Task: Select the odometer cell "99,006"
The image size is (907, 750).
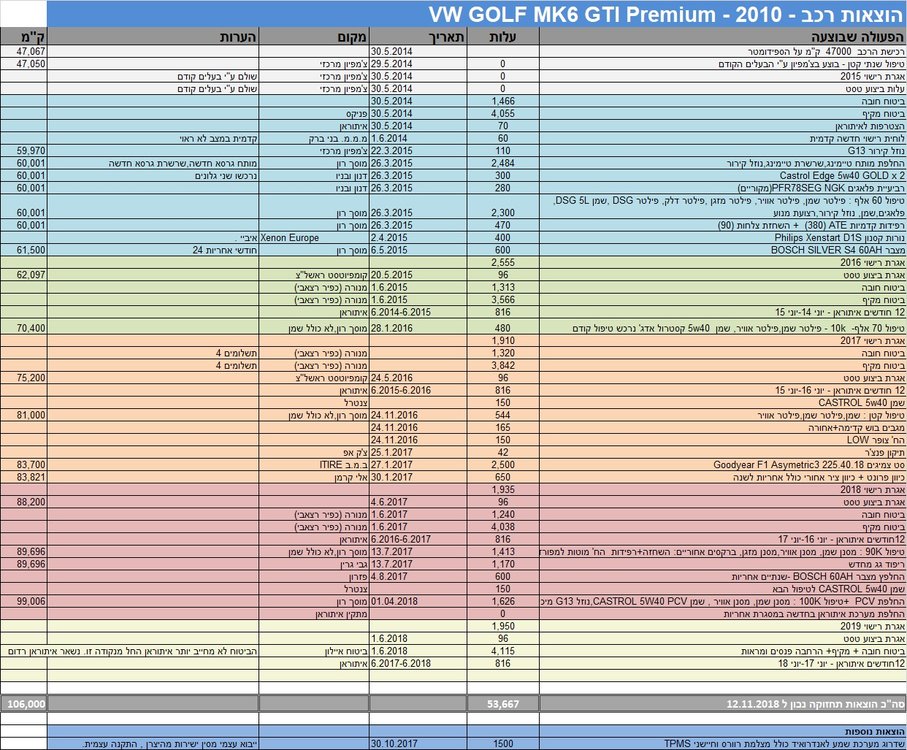Action: (23, 601)
